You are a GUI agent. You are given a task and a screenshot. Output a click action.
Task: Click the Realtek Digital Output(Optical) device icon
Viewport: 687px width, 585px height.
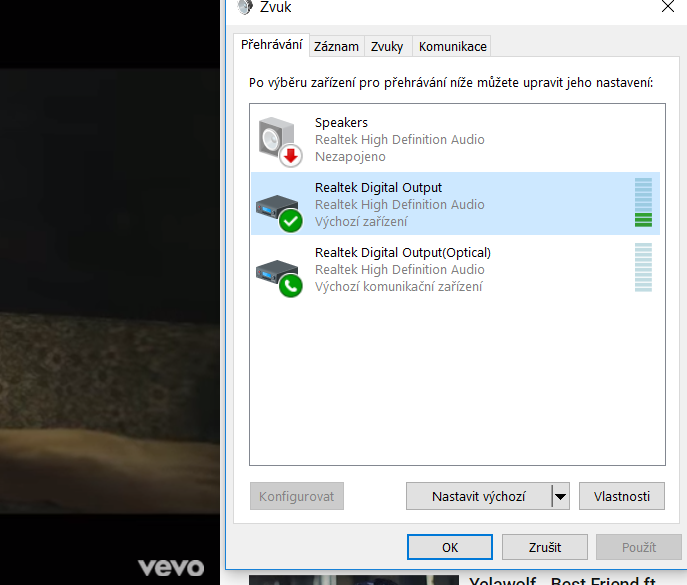coord(279,278)
